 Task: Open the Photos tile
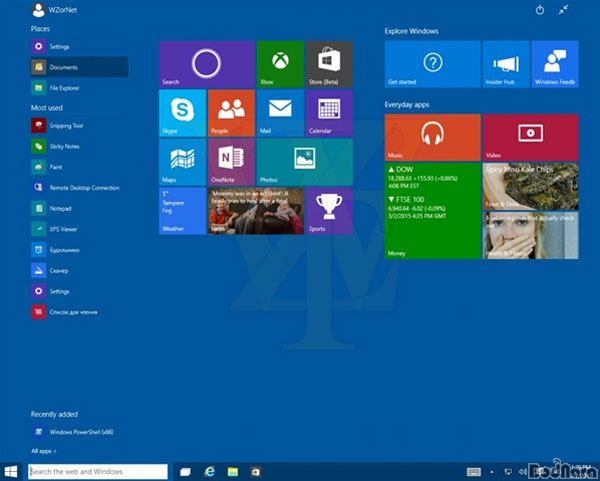click(305, 162)
